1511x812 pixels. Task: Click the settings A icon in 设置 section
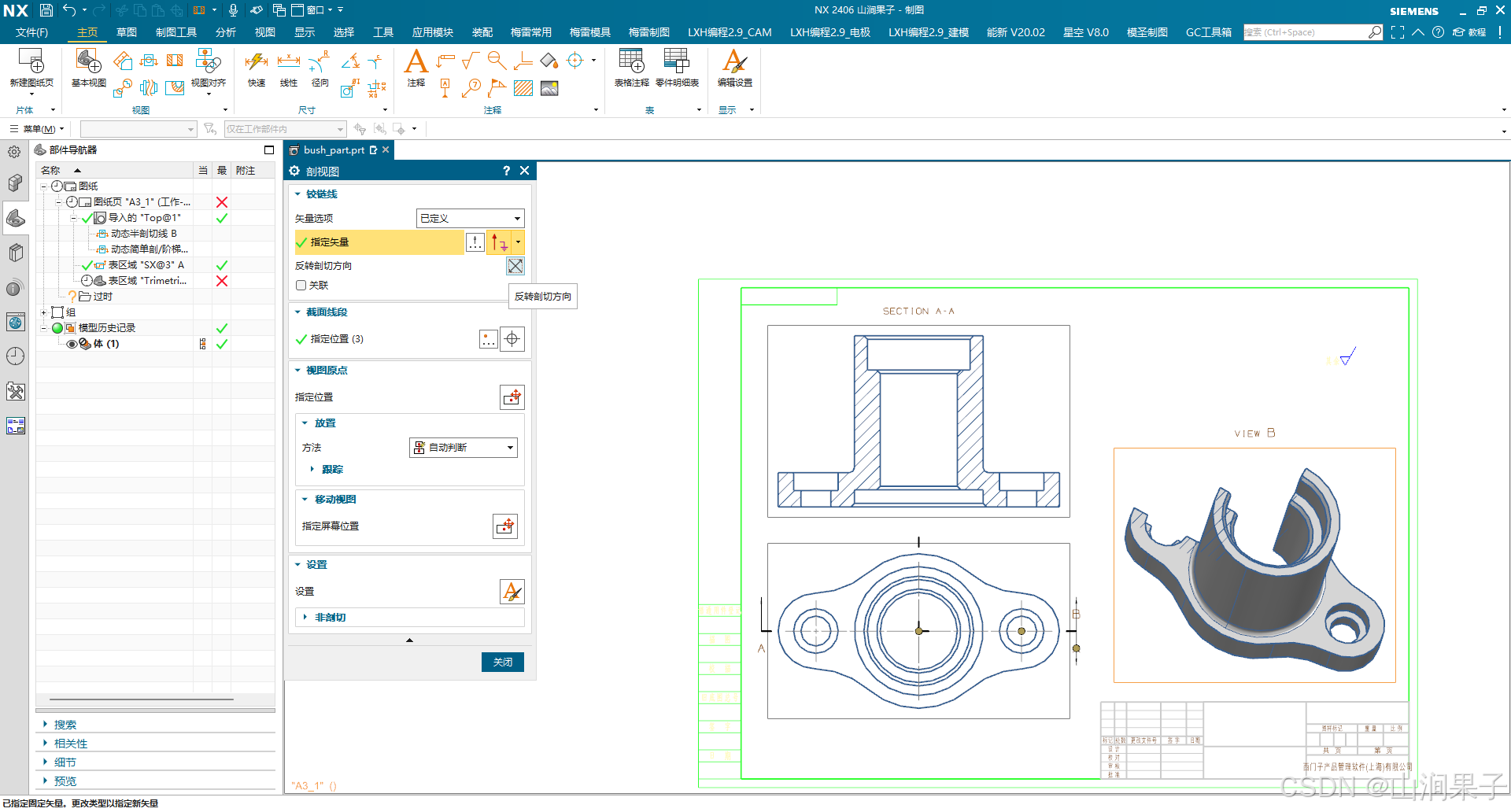[x=512, y=592]
